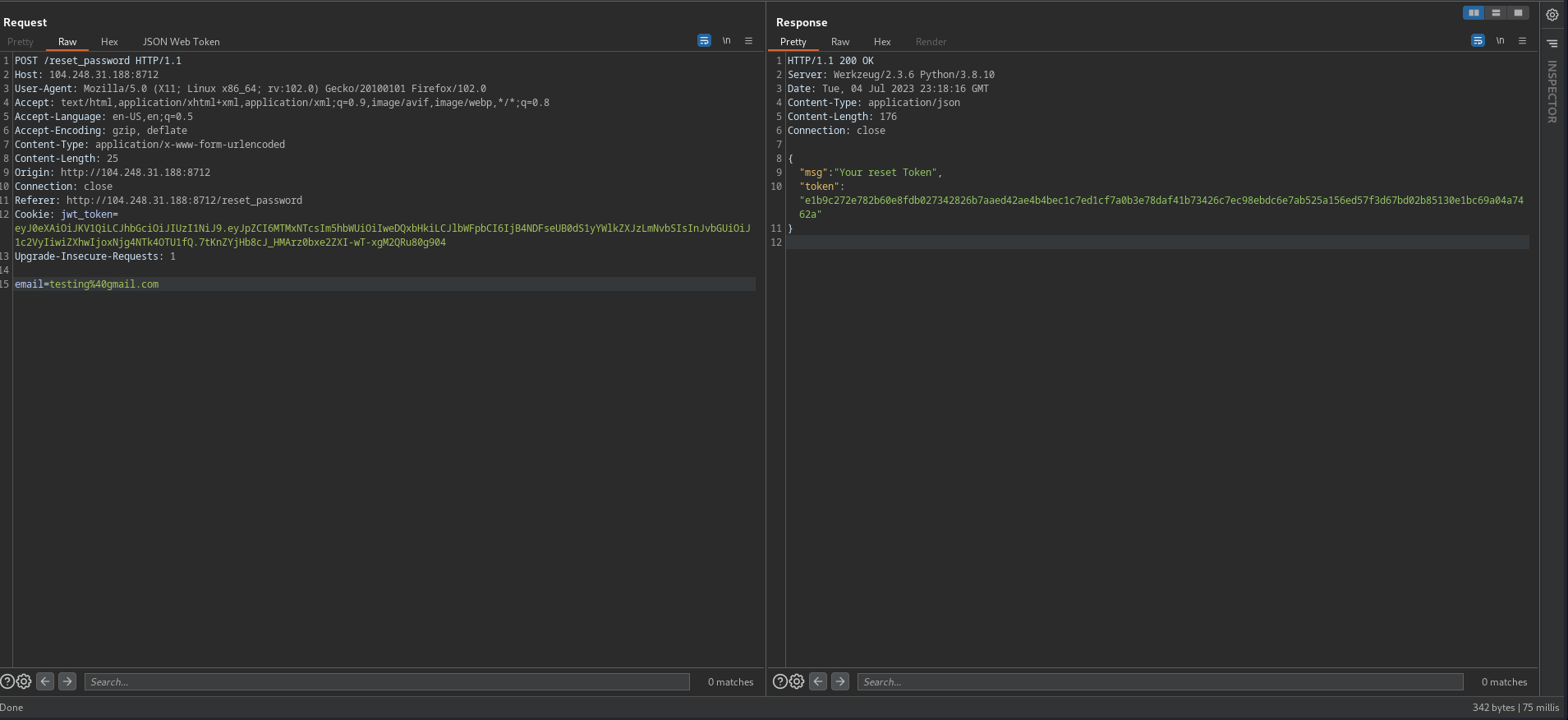The image size is (1568, 720).
Task: Click the Response panel title
Action: click(x=802, y=22)
